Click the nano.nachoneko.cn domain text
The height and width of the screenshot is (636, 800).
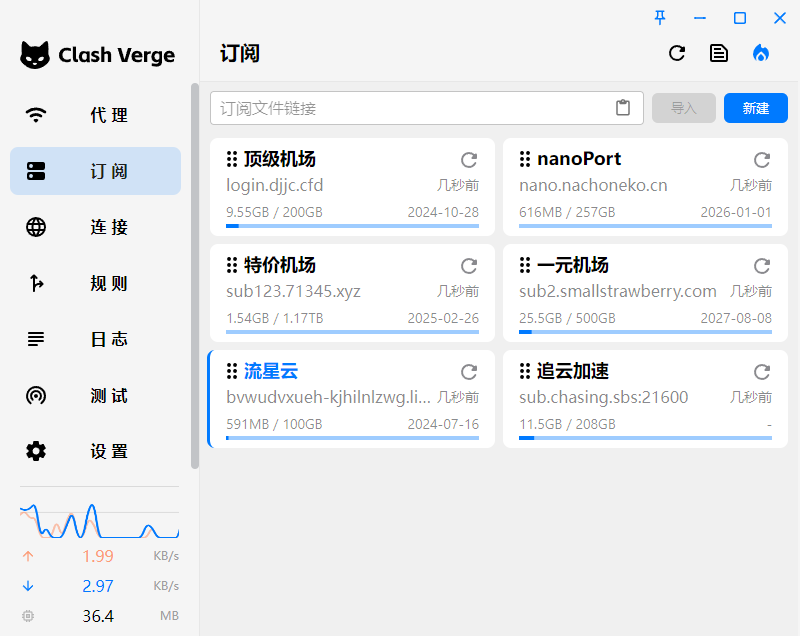pos(593,185)
